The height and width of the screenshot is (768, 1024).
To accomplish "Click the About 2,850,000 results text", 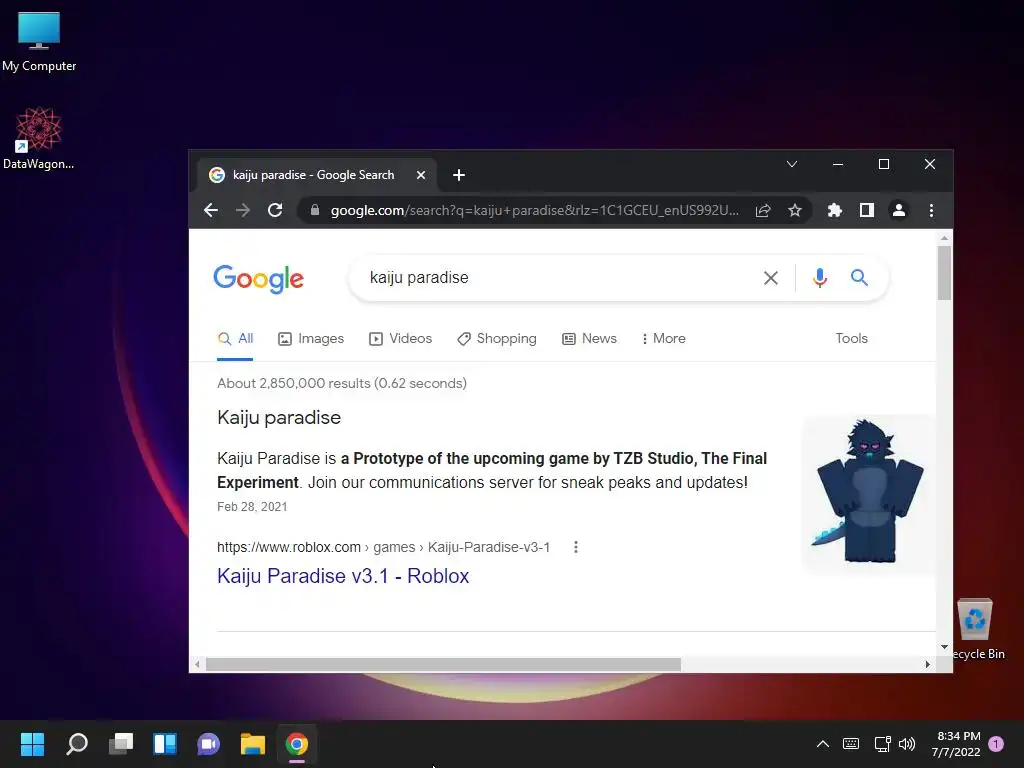I will coord(342,383).
